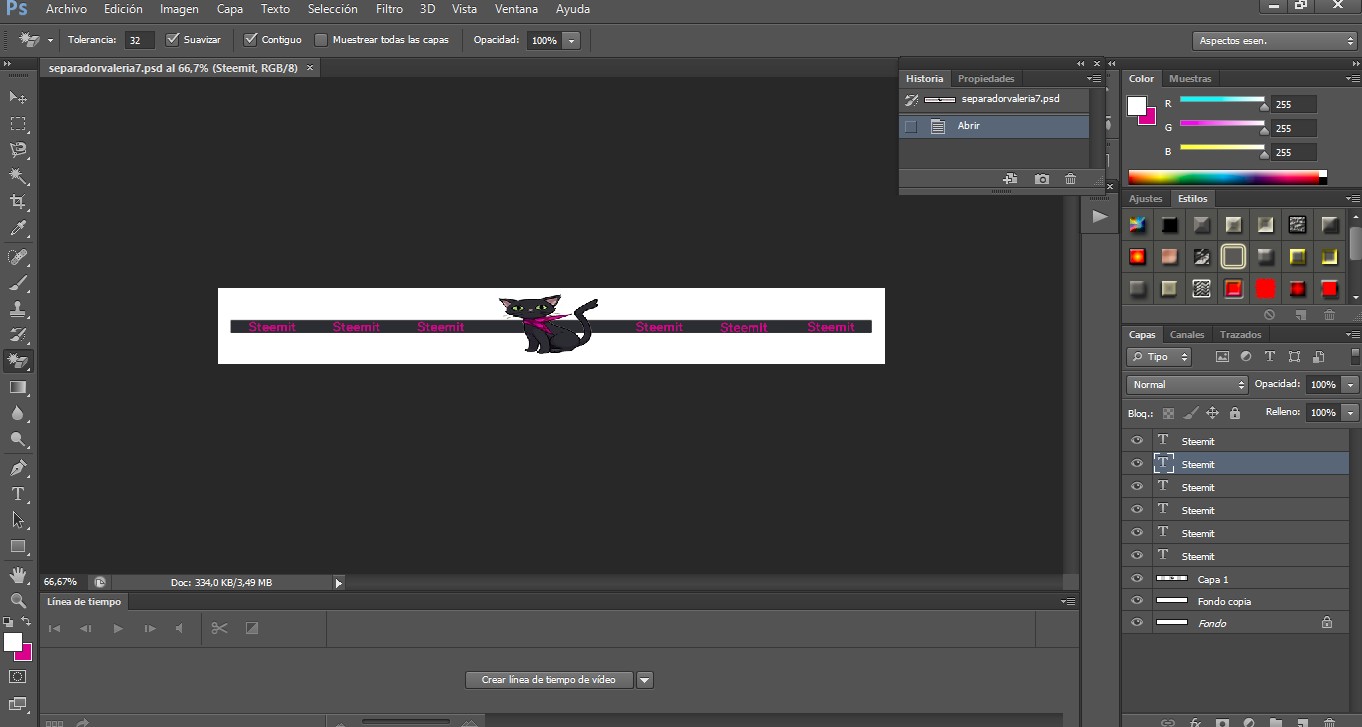Delete current state in History panel
Image resolution: width=1362 pixels, height=727 pixels.
(1071, 179)
